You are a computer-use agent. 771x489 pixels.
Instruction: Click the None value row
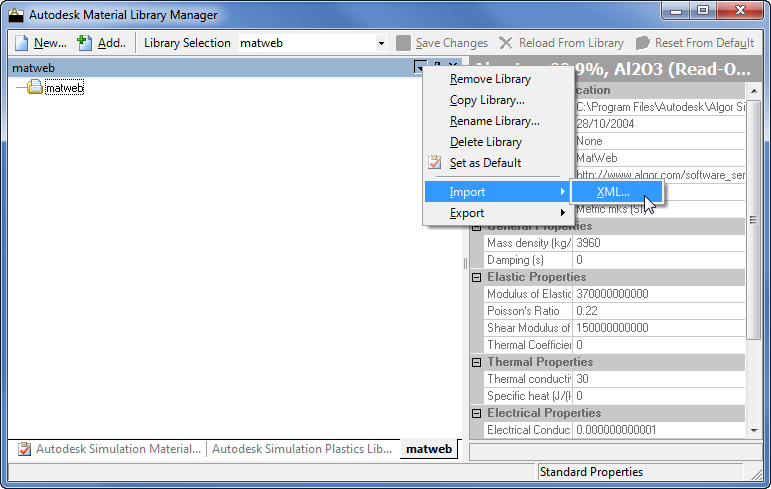[x=659, y=141]
